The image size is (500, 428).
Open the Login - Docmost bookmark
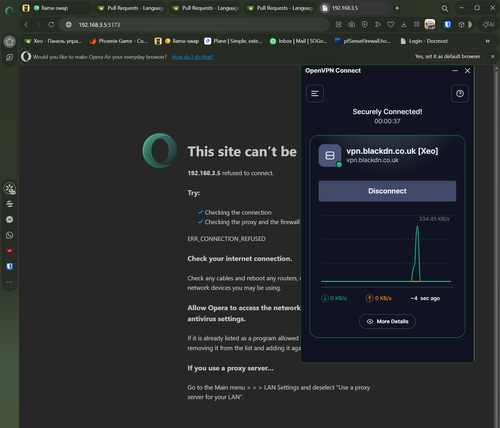[424, 41]
